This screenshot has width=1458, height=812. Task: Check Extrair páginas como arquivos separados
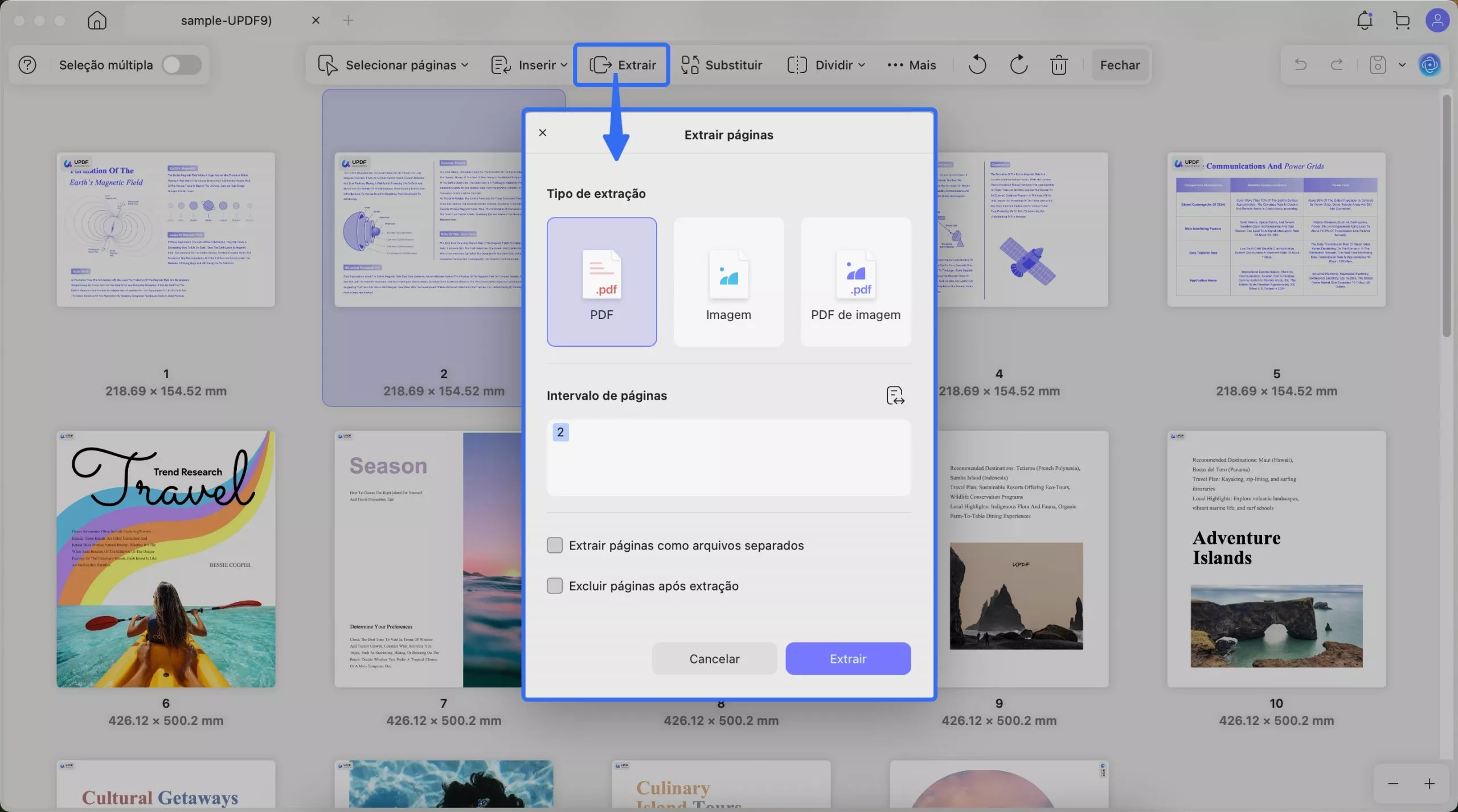tap(555, 546)
